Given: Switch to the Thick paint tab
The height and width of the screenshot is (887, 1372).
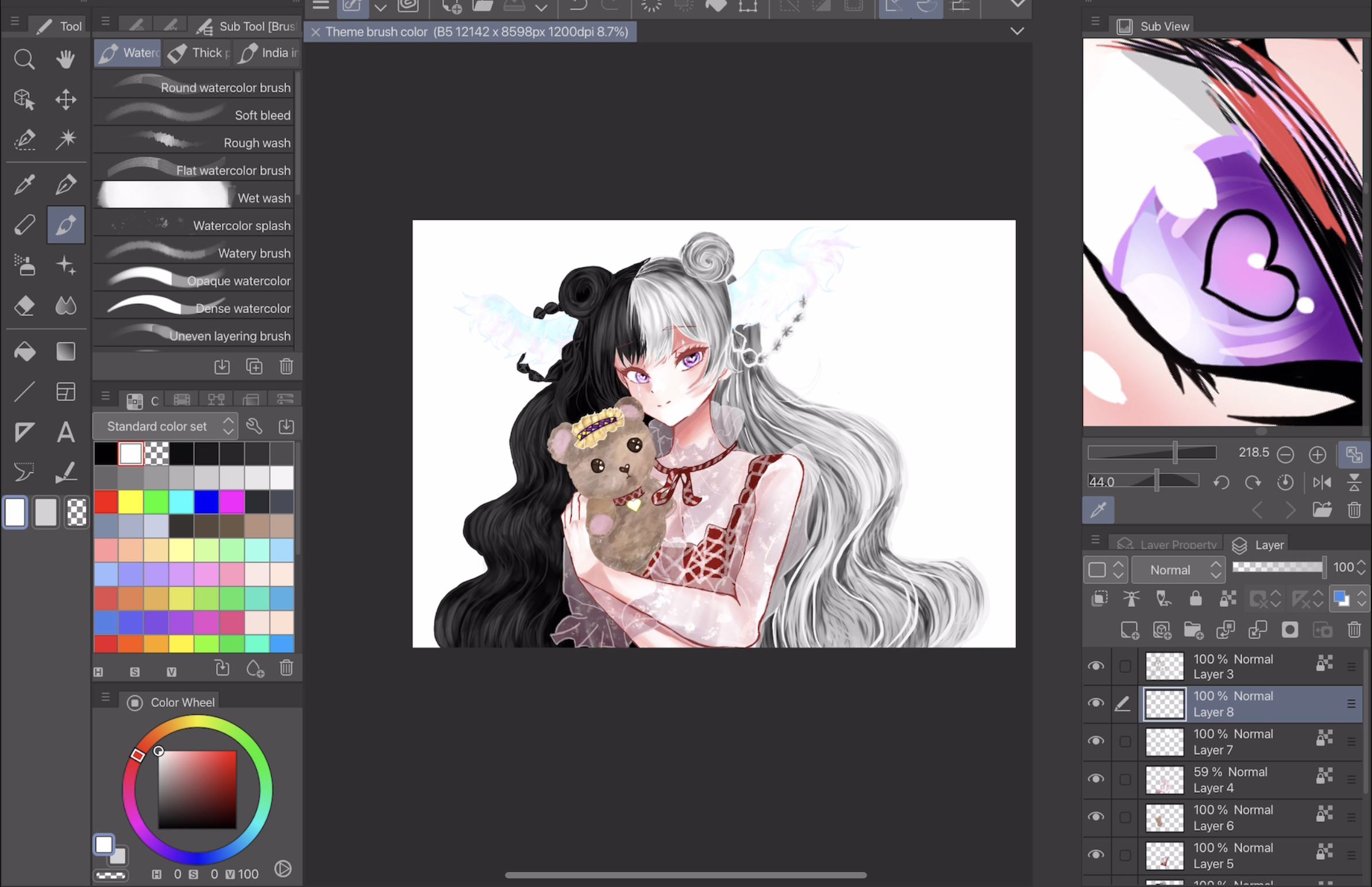Looking at the screenshot, I should (x=198, y=53).
